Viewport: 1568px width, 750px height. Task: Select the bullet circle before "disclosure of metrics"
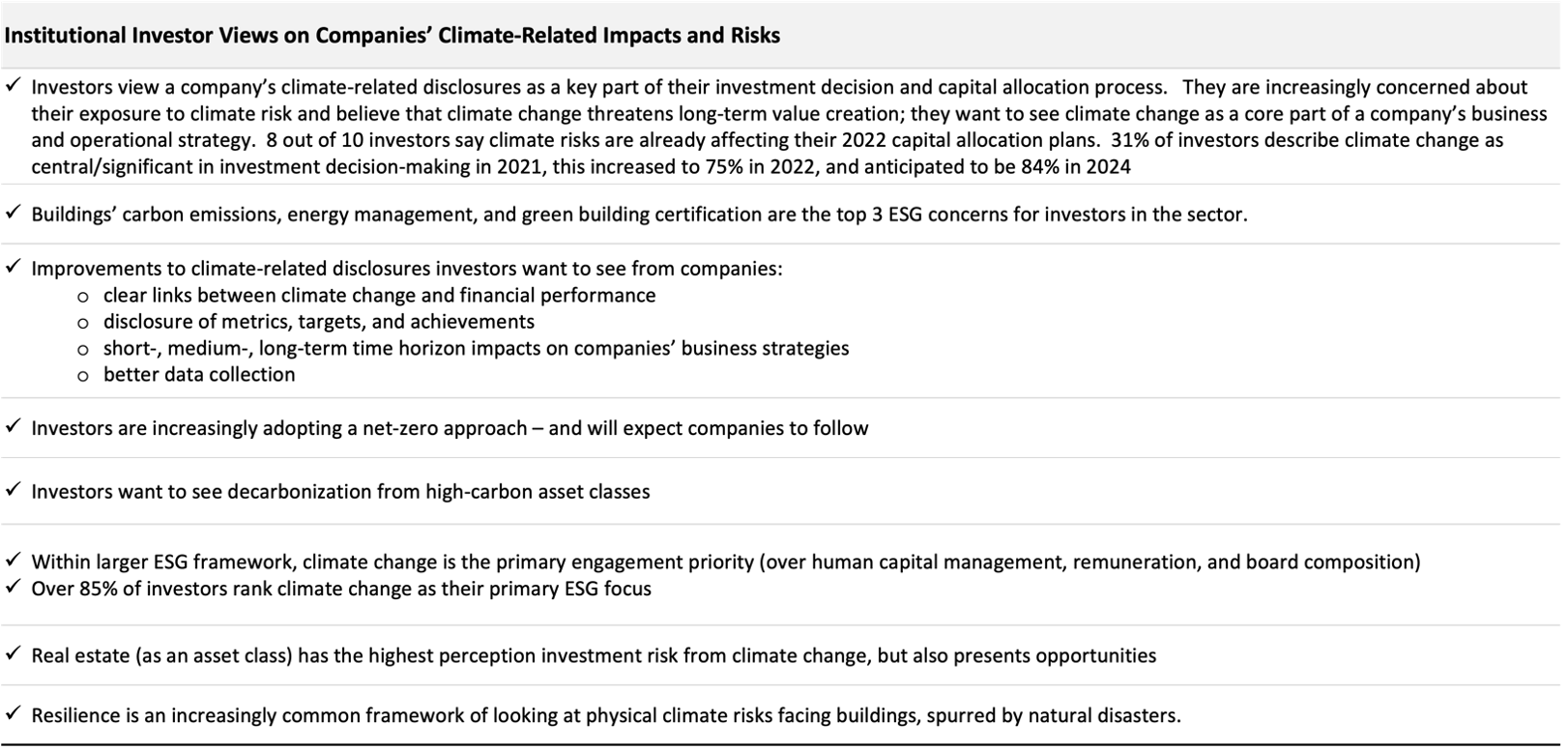(x=83, y=323)
